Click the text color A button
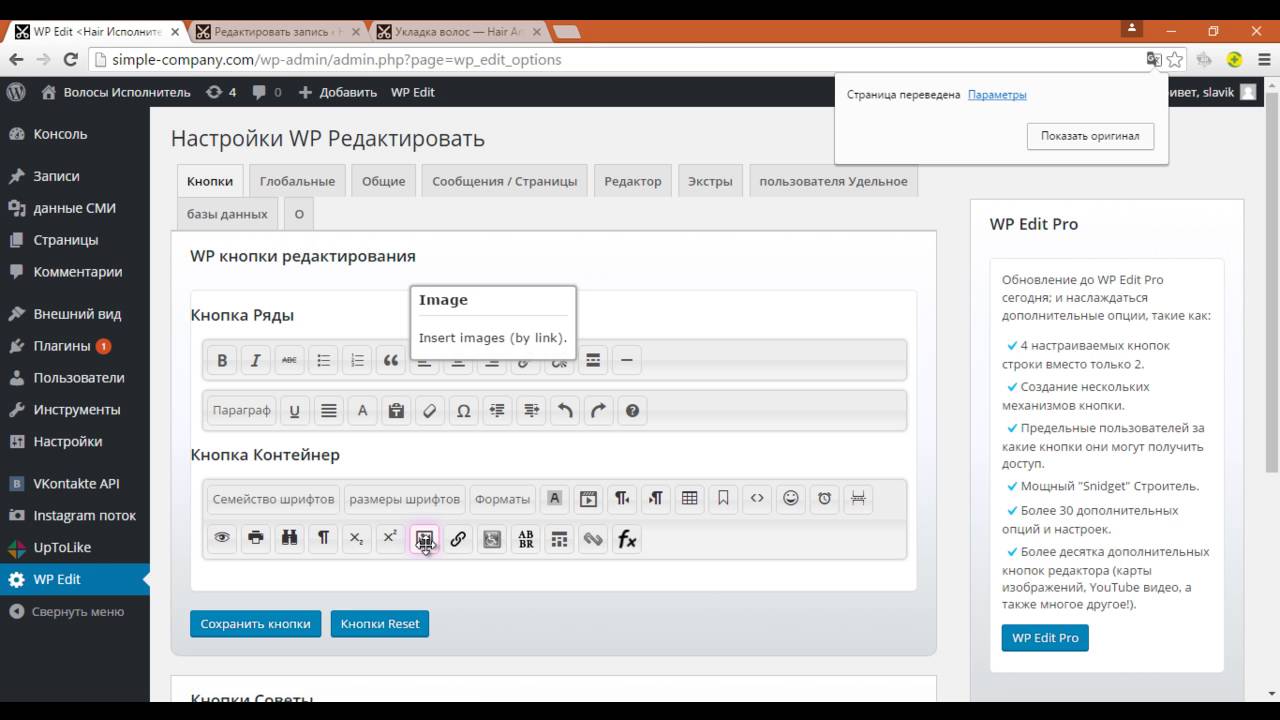 coord(362,411)
